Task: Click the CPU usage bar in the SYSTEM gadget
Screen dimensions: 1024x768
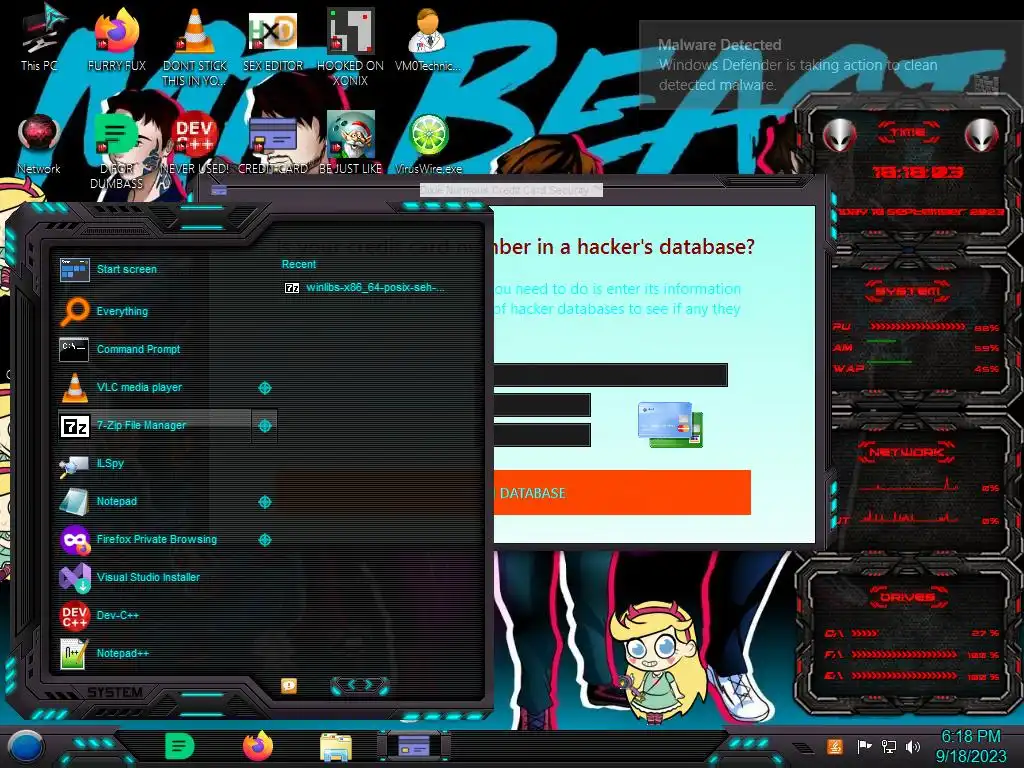Action: (x=917, y=327)
